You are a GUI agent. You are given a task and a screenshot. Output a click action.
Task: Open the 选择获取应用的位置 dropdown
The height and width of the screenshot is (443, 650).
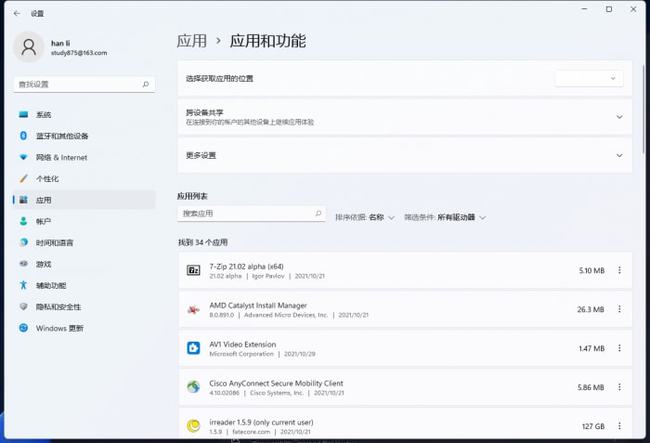point(589,77)
